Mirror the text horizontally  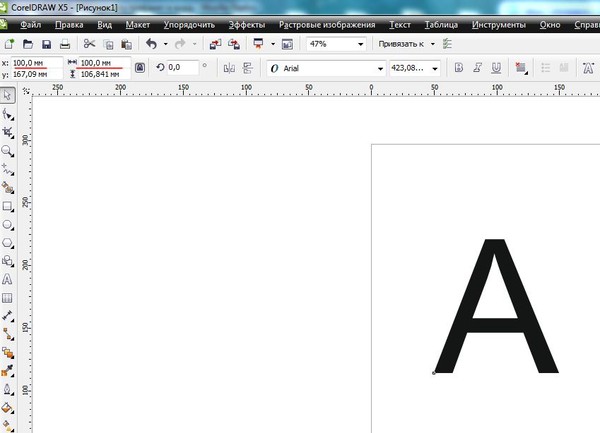pyautogui.click(x=229, y=68)
